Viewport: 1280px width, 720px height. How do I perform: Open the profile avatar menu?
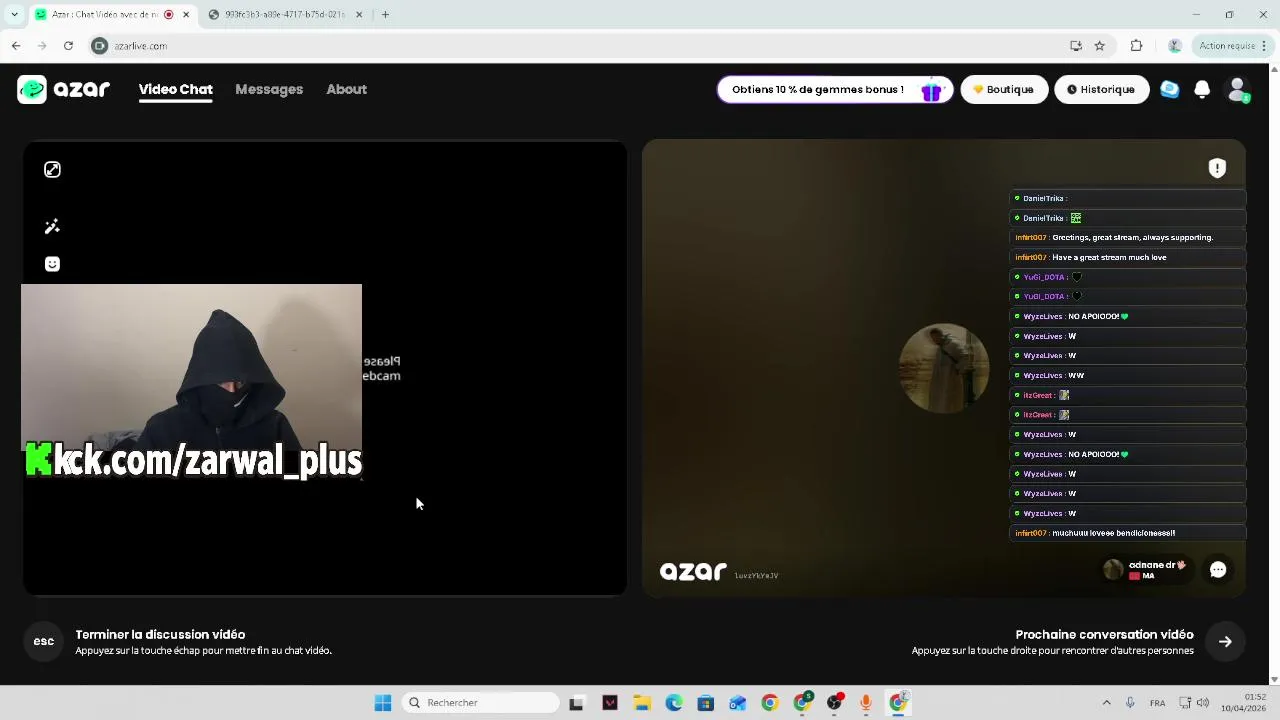click(x=1238, y=90)
